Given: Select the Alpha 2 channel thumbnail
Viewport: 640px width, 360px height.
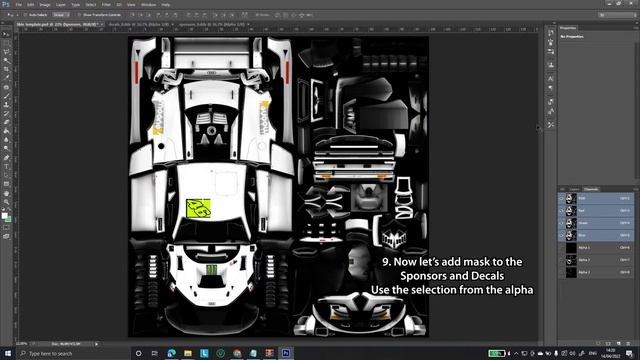Looking at the screenshot, I should coord(571,260).
